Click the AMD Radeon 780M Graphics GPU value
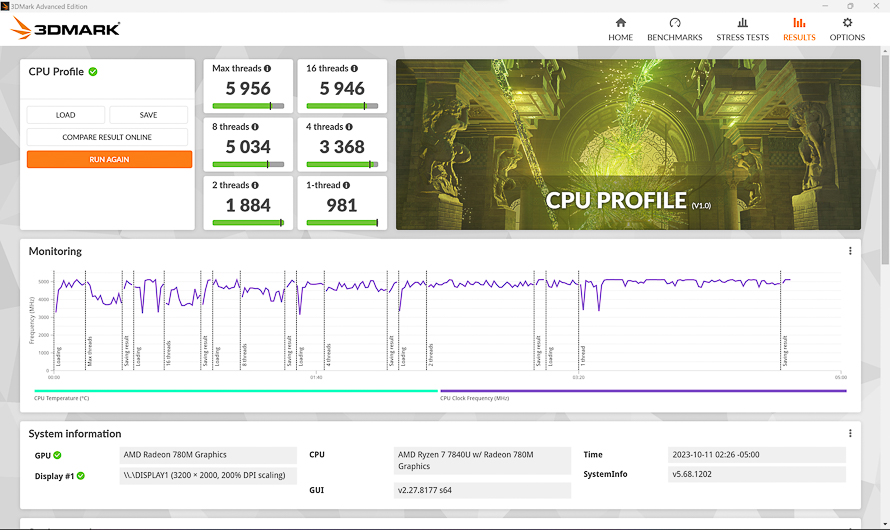The image size is (890, 530). pyautogui.click(x=208, y=455)
